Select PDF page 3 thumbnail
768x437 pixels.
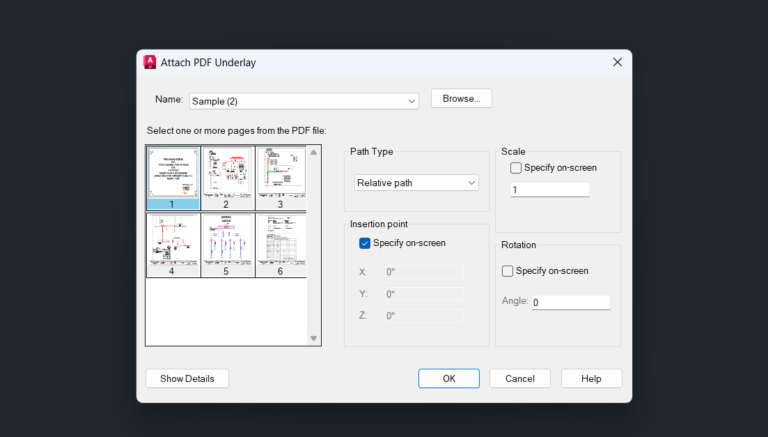(x=282, y=178)
